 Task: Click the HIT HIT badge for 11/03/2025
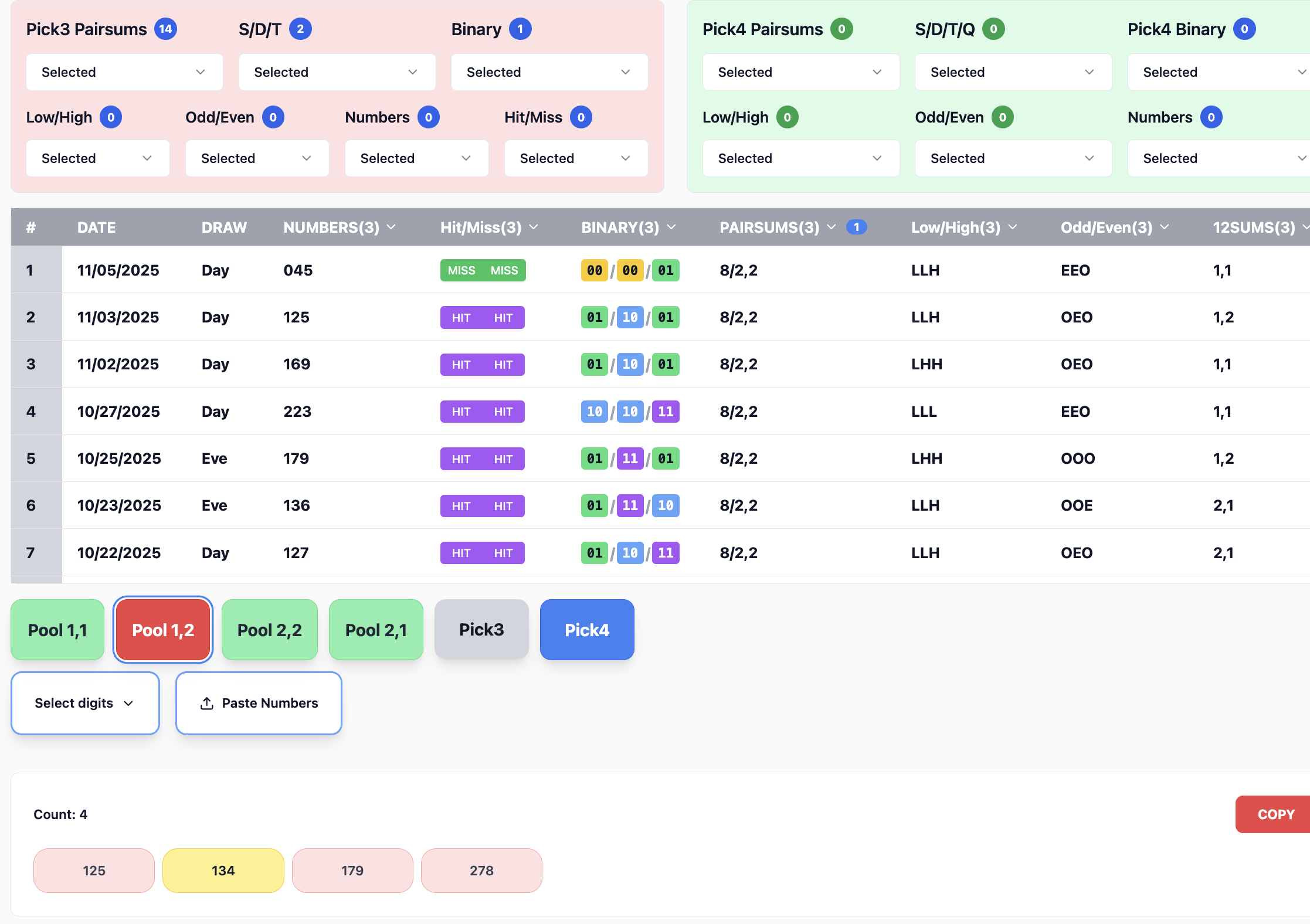[482, 318]
